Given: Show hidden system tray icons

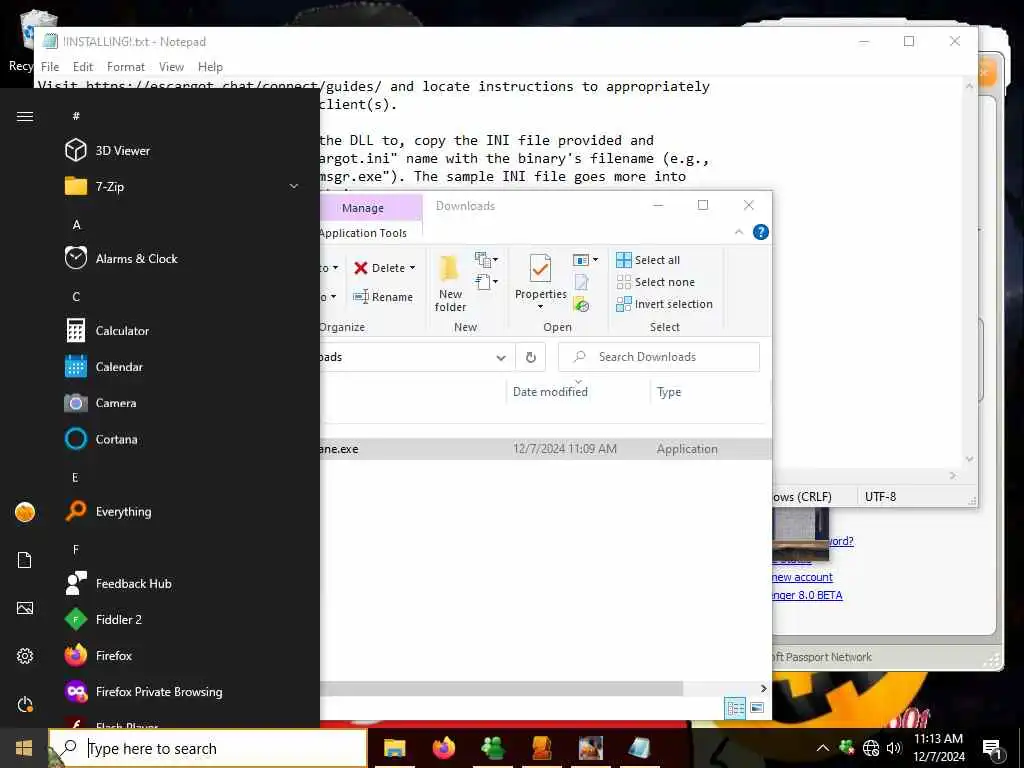Looking at the screenshot, I should 823,748.
